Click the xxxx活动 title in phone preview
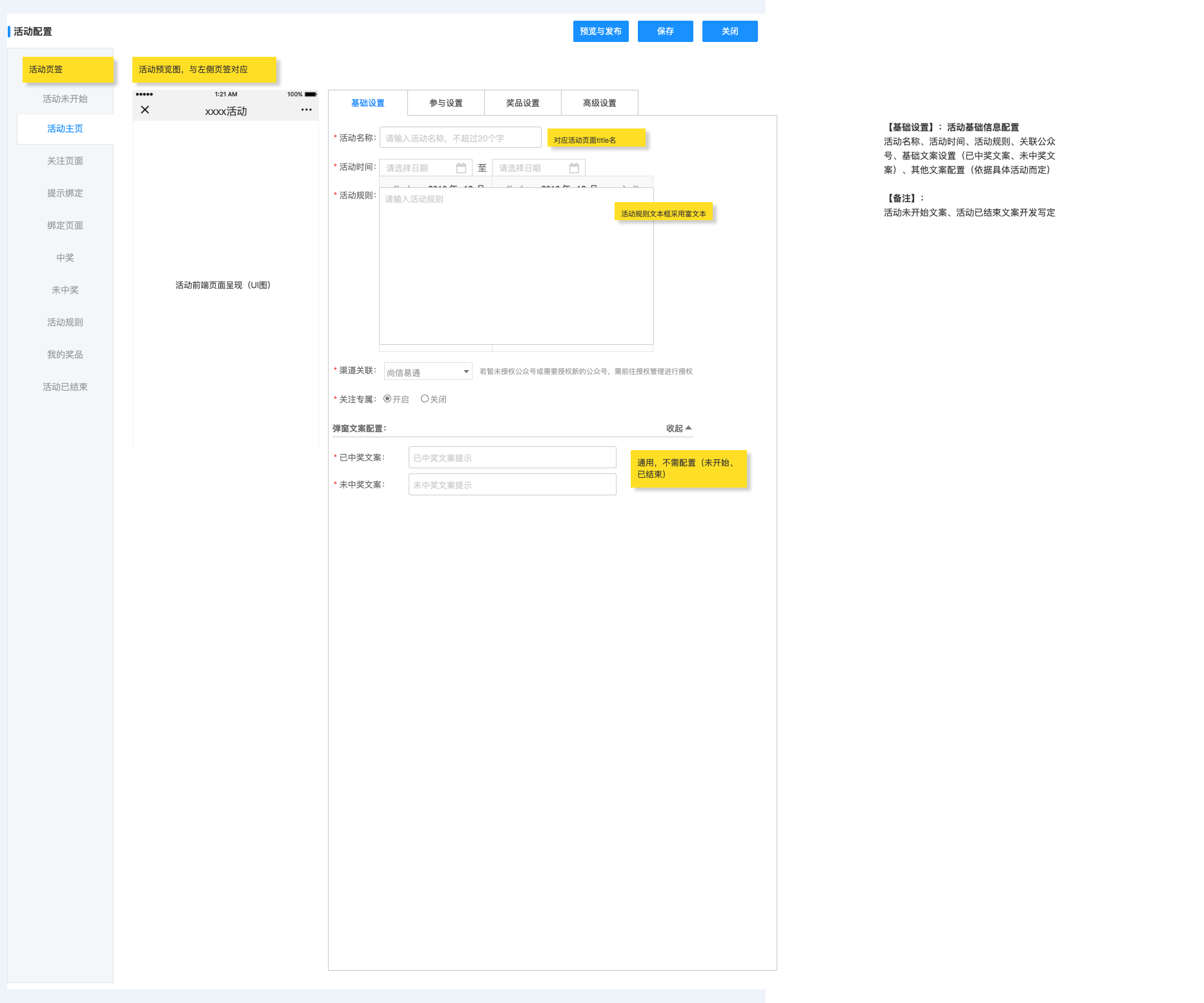The height and width of the screenshot is (1003, 1204). click(x=226, y=111)
